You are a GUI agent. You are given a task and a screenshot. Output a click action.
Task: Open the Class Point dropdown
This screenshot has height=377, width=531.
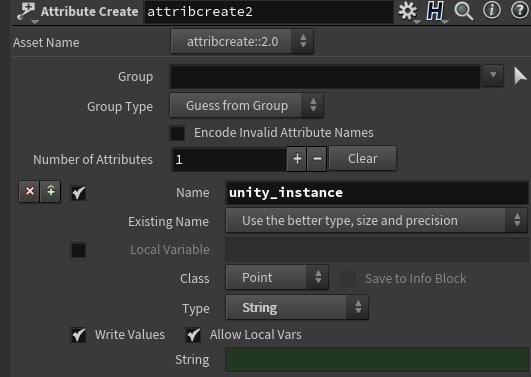[277, 277]
